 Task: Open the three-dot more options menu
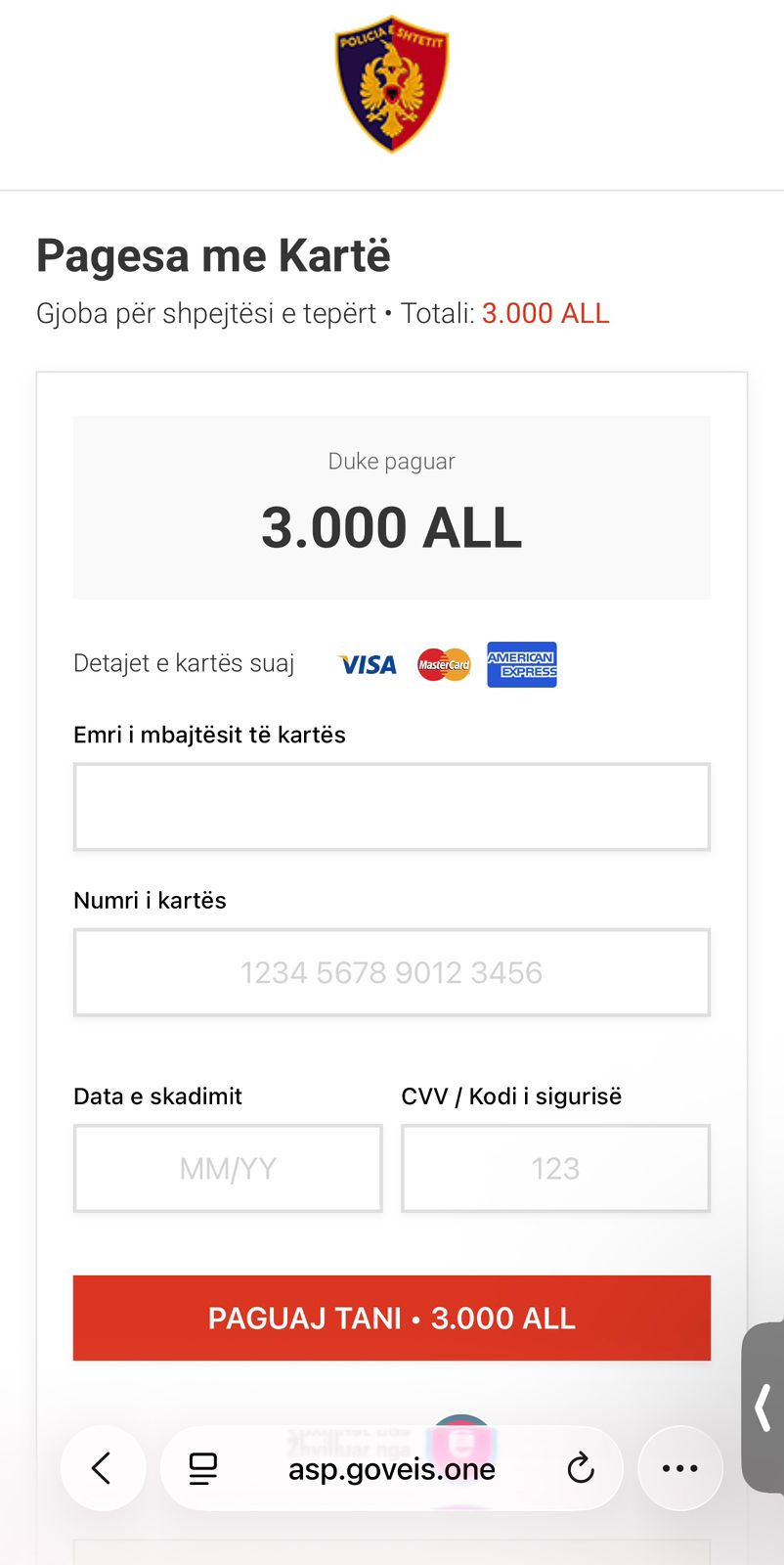point(680,1468)
